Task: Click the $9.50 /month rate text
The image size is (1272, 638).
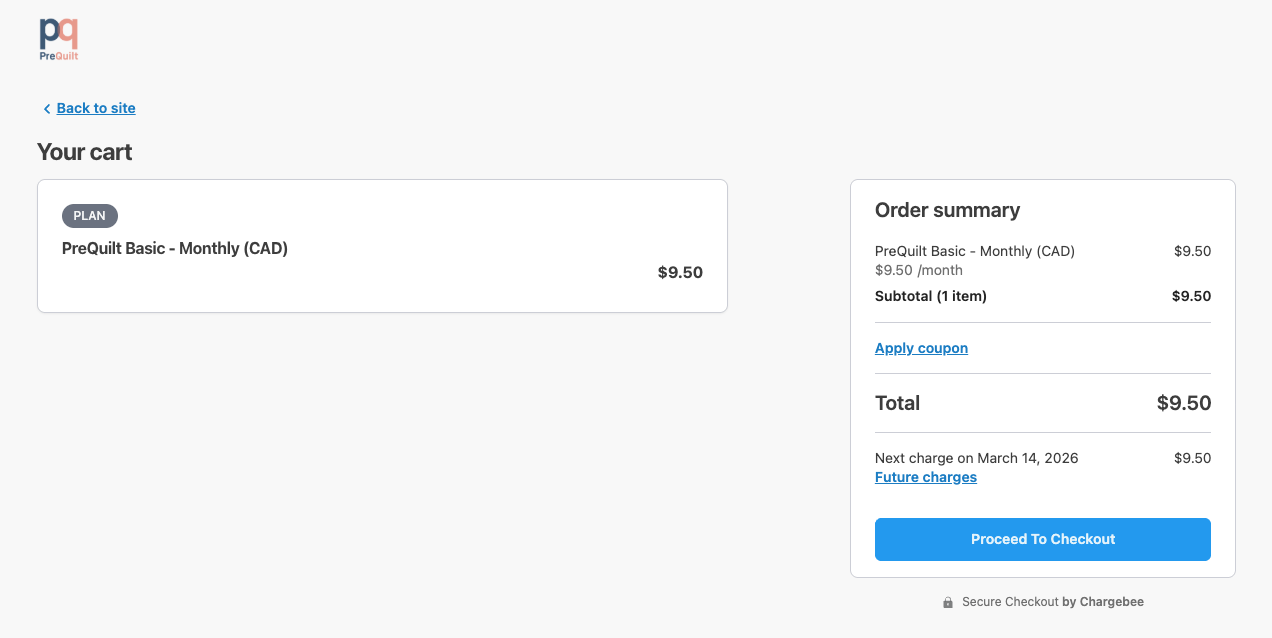Action: (x=918, y=270)
